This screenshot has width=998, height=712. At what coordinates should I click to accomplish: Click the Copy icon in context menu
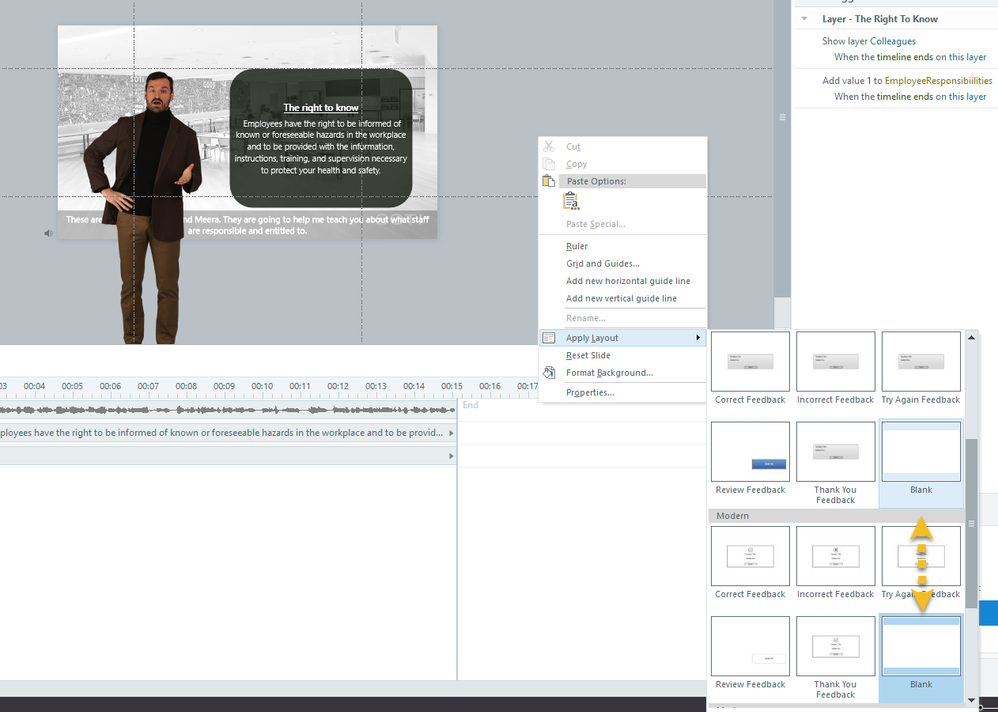coord(548,164)
